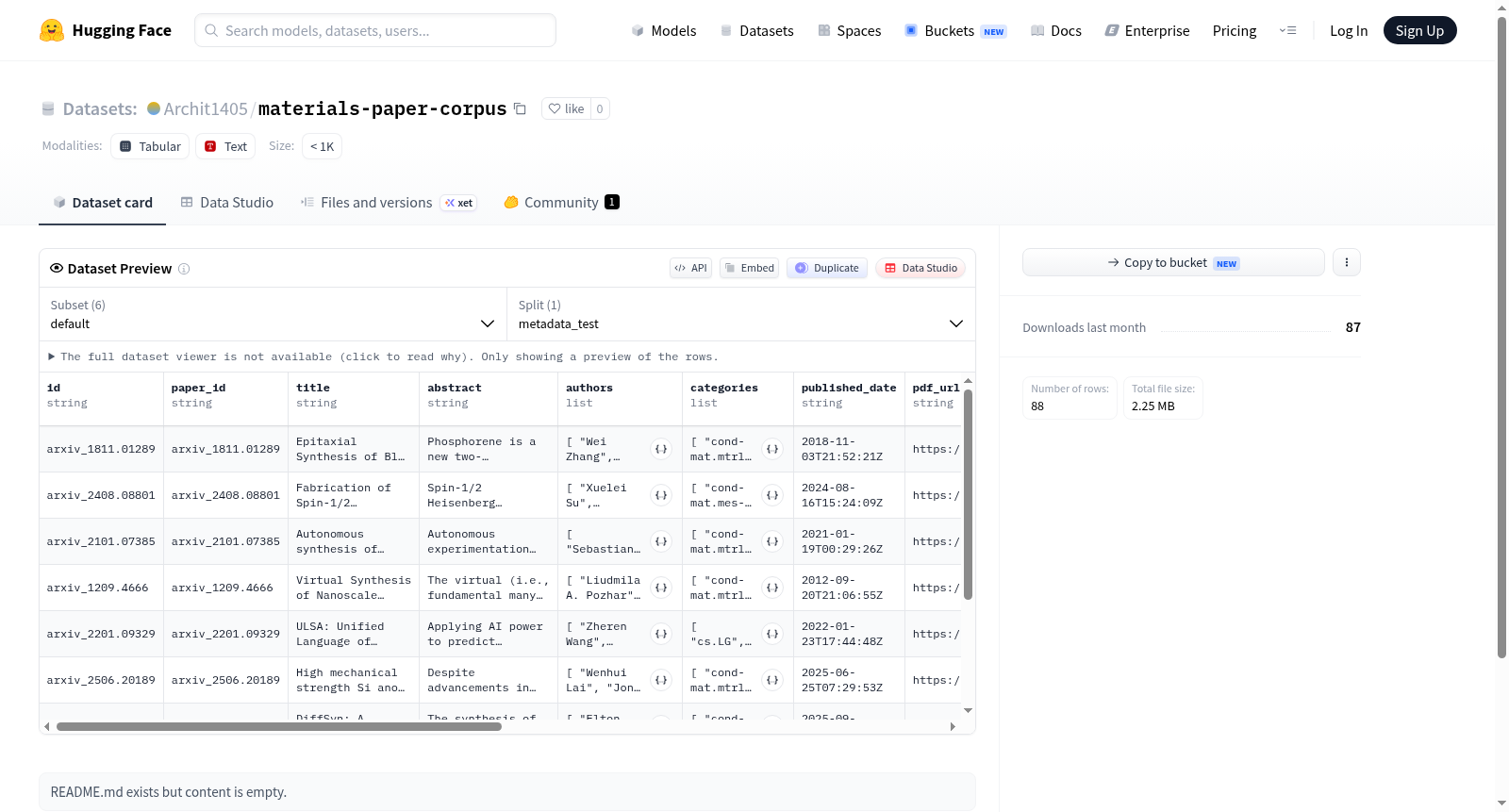The height and width of the screenshot is (812, 1509).
Task: Click the API button
Action: pos(690,268)
